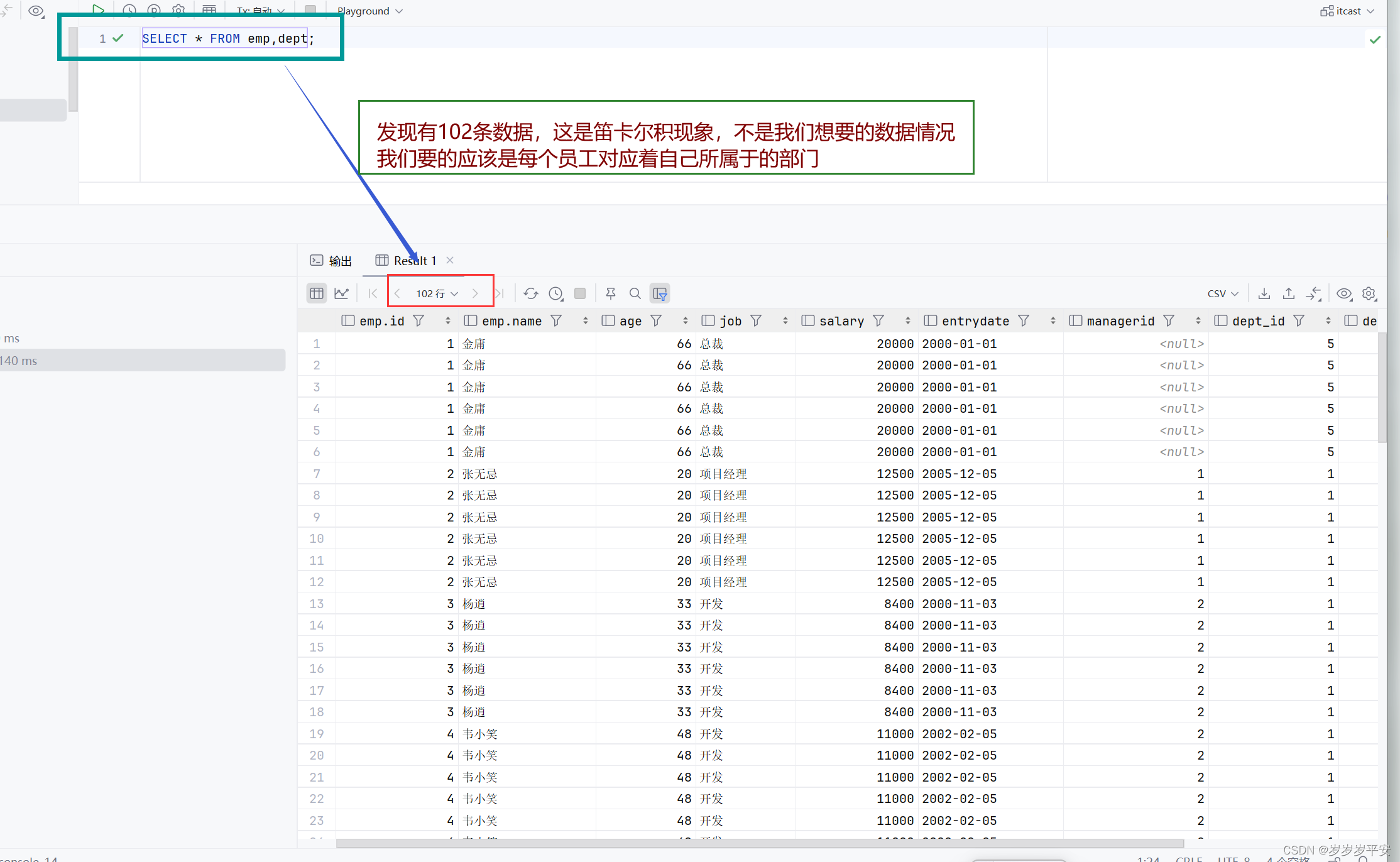Filter the emp.id column
Viewport: 1400px width, 862px height.
tap(418, 321)
